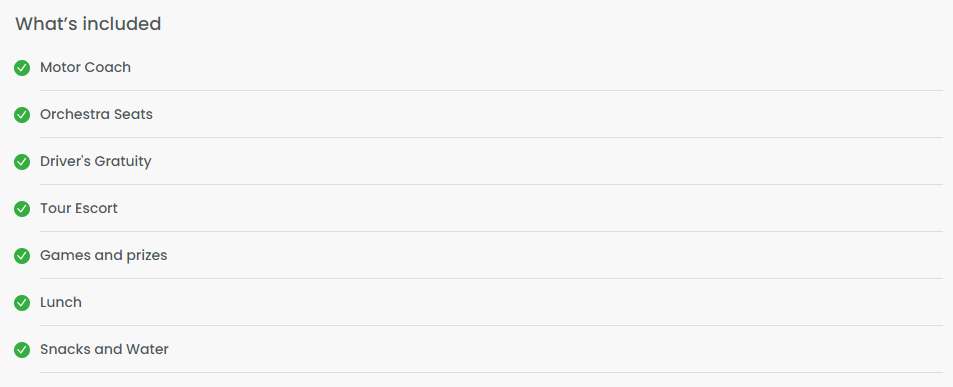Select the check icon for Tour Escort

pos(22,209)
